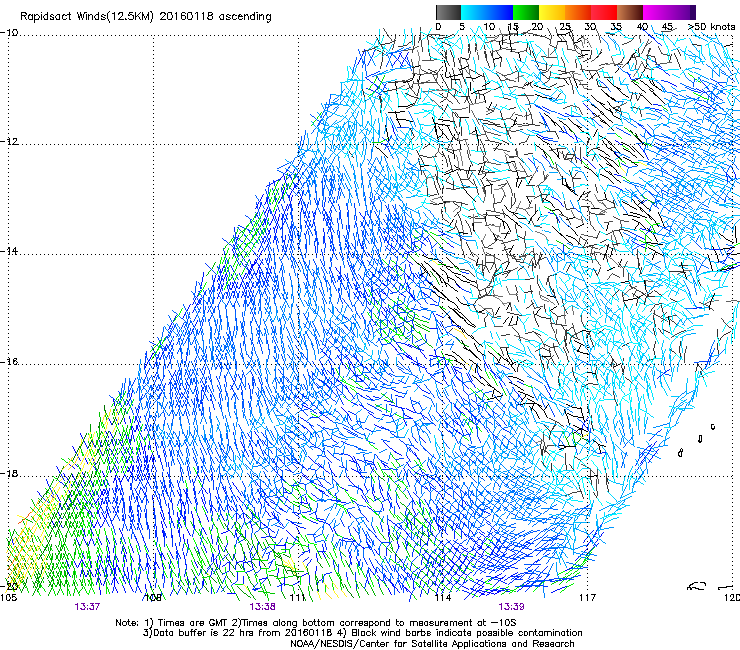This screenshot has width=740, height=650.
Task: Click the '-18' latitude axis label
Action: coord(9,474)
